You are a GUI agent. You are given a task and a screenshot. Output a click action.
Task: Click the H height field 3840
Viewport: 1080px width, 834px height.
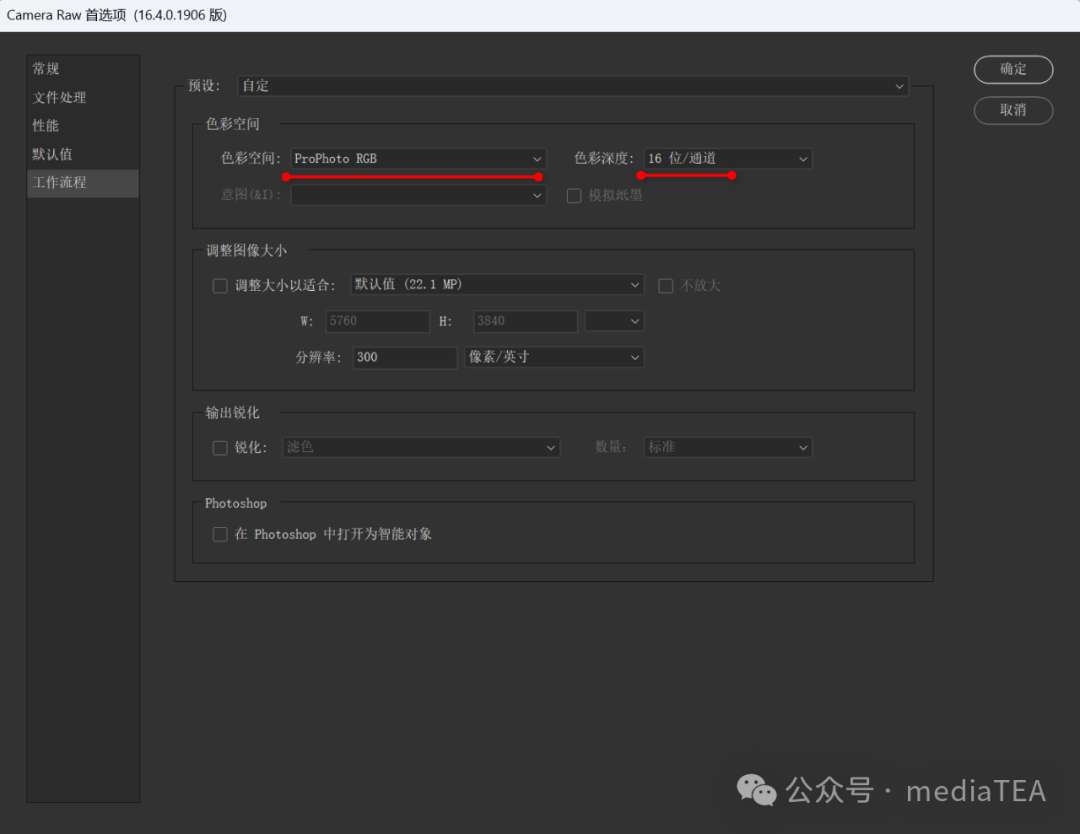[526, 321]
